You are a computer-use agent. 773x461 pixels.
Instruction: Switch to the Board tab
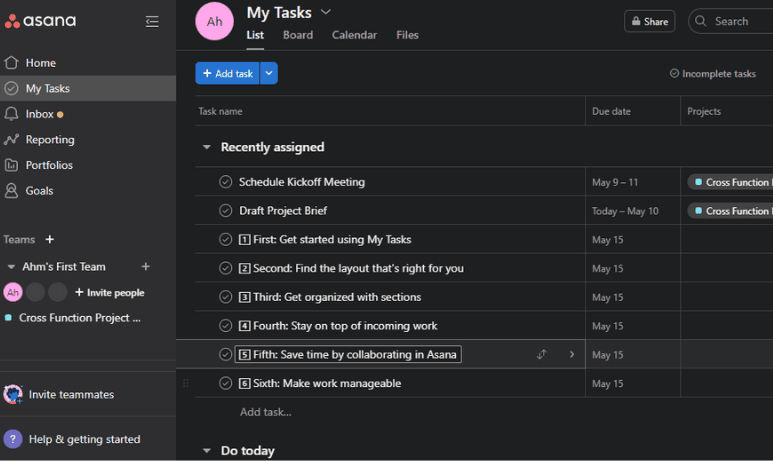[x=298, y=35]
